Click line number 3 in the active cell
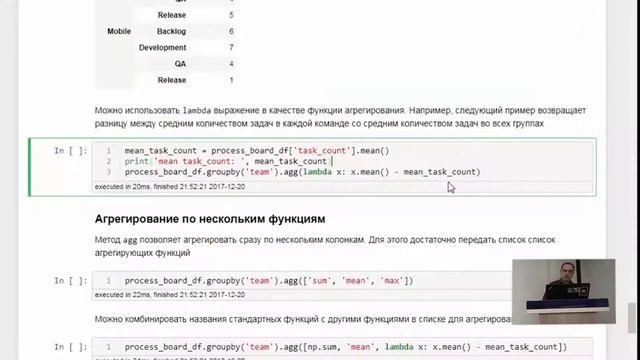The image size is (640, 360). click(109, 172)
